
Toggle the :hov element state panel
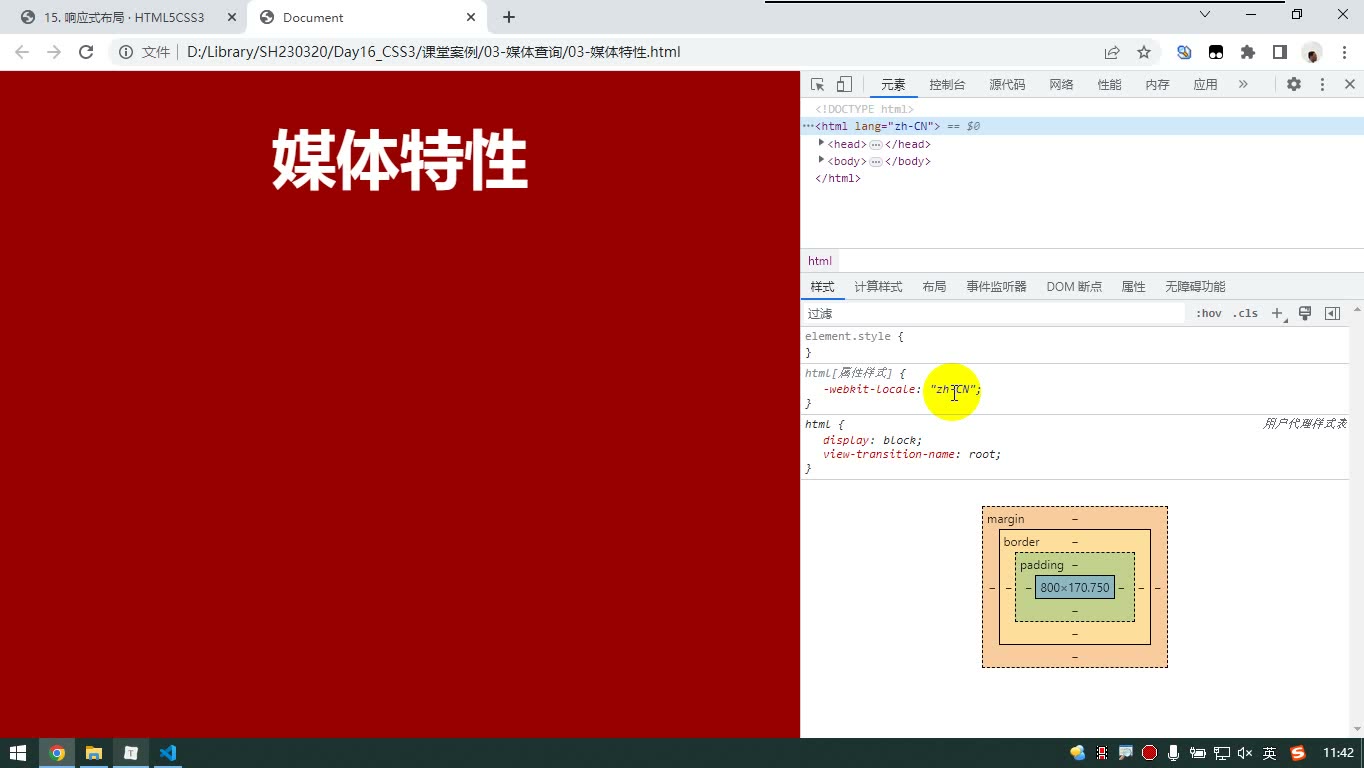point(1209,313)
